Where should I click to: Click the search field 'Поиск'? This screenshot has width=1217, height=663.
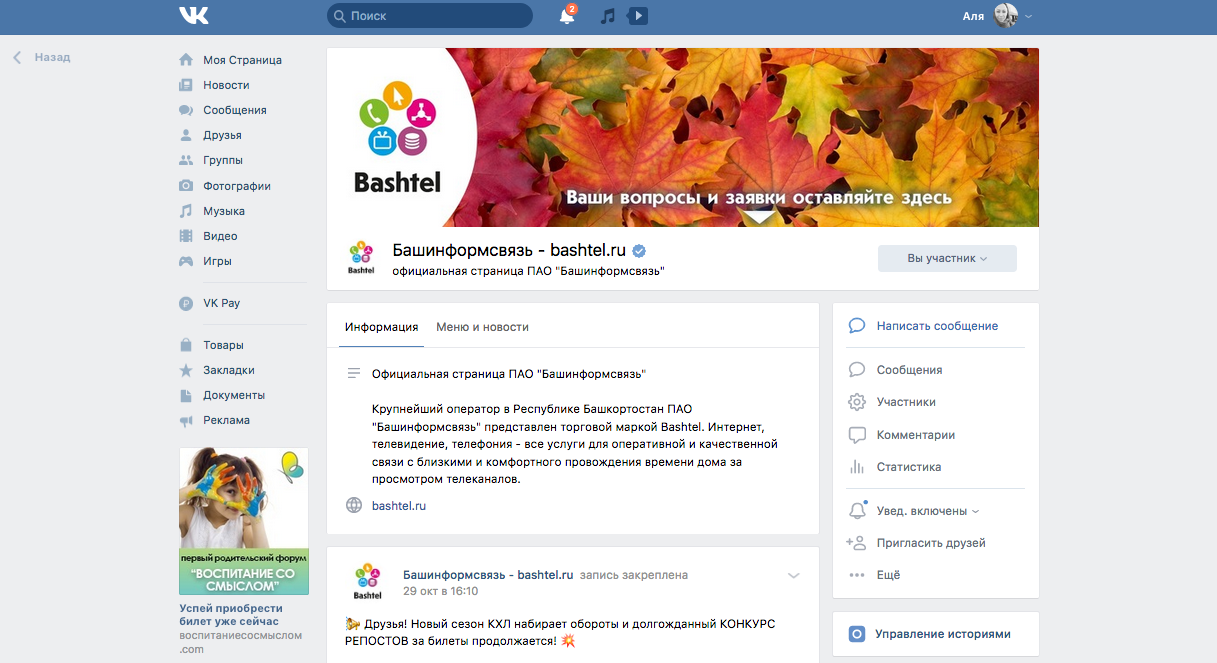click(x=430, y=16)
